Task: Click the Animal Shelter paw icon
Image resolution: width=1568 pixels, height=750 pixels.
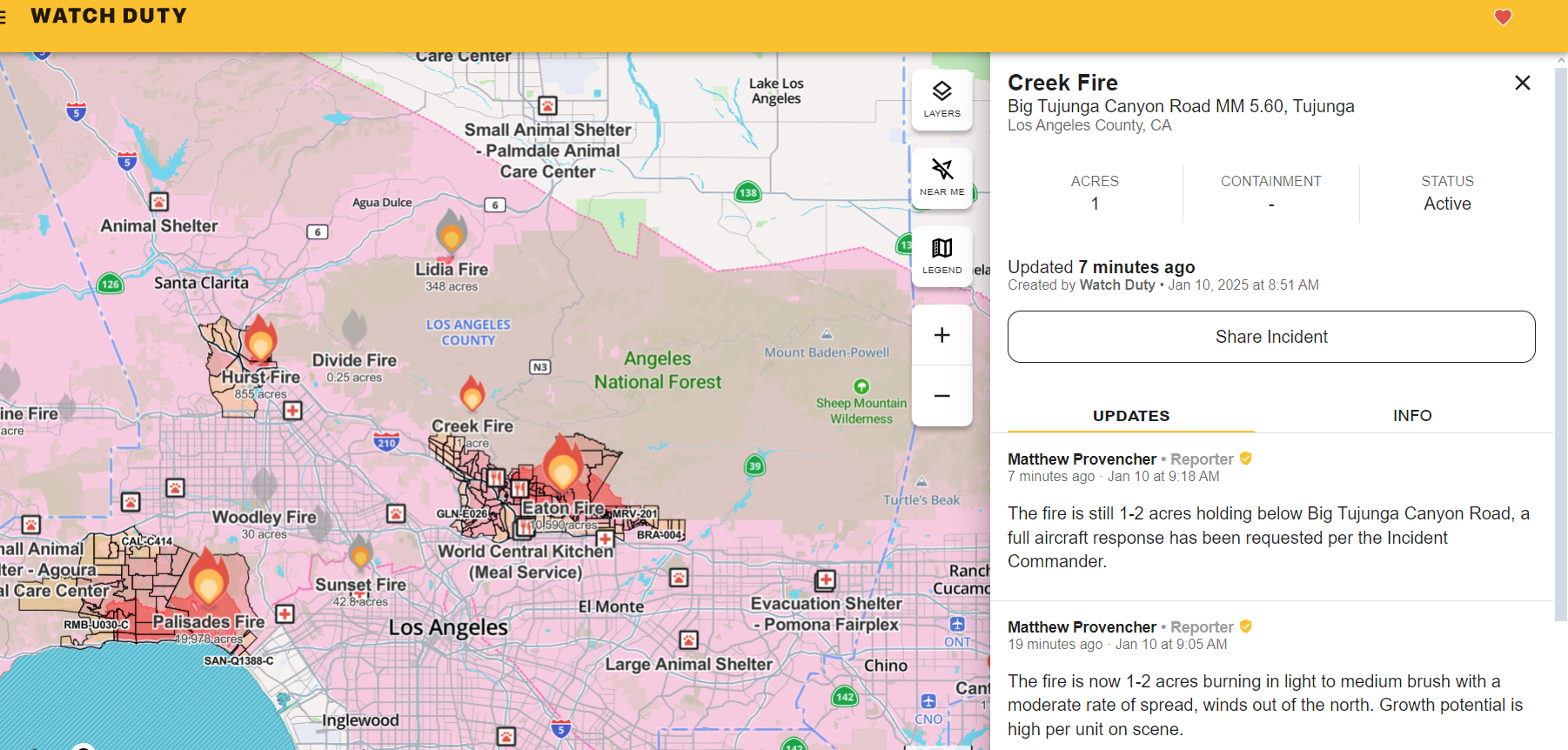Action: click(158, 202)
